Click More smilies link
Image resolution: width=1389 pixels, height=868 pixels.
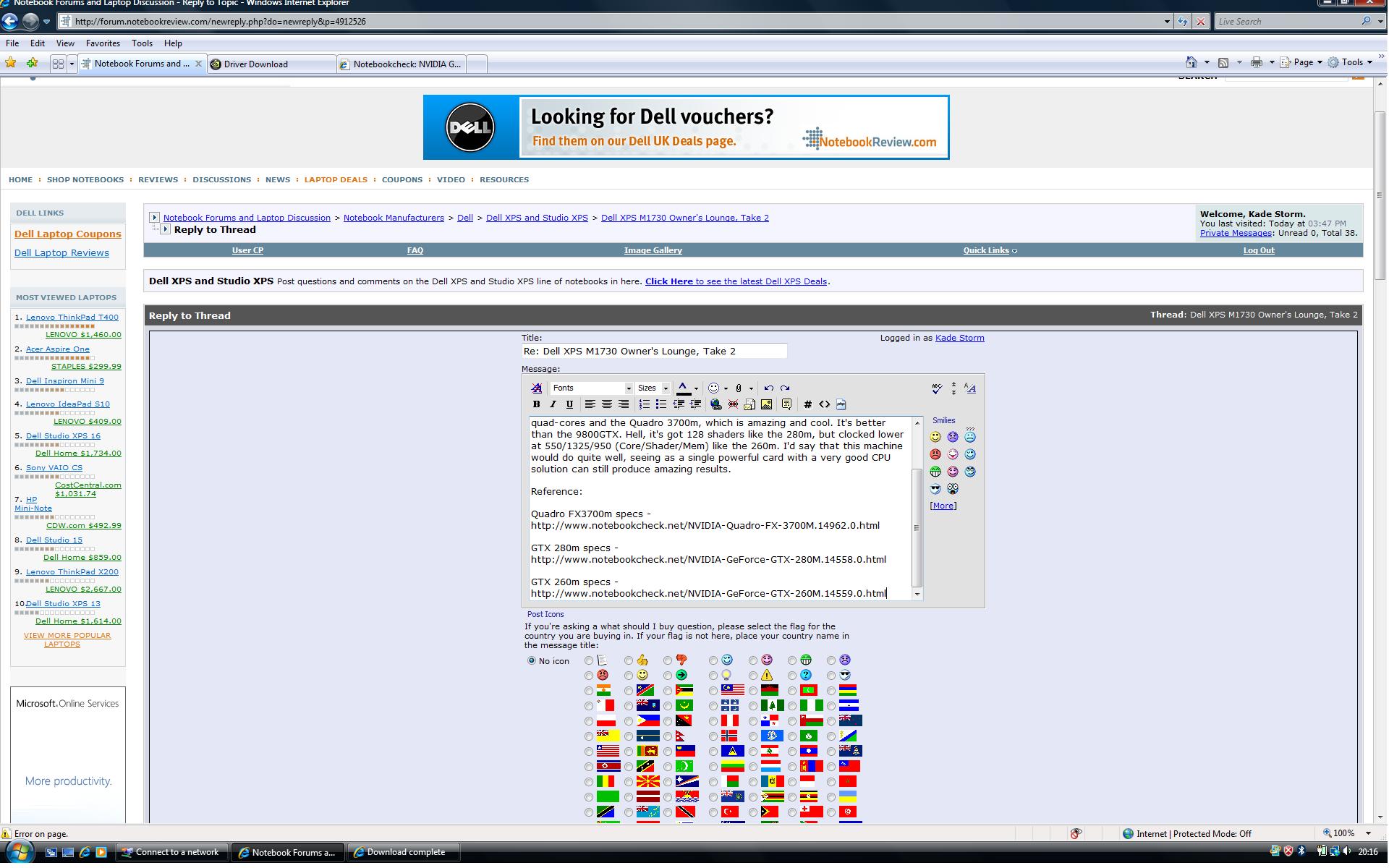pos(943,506)
